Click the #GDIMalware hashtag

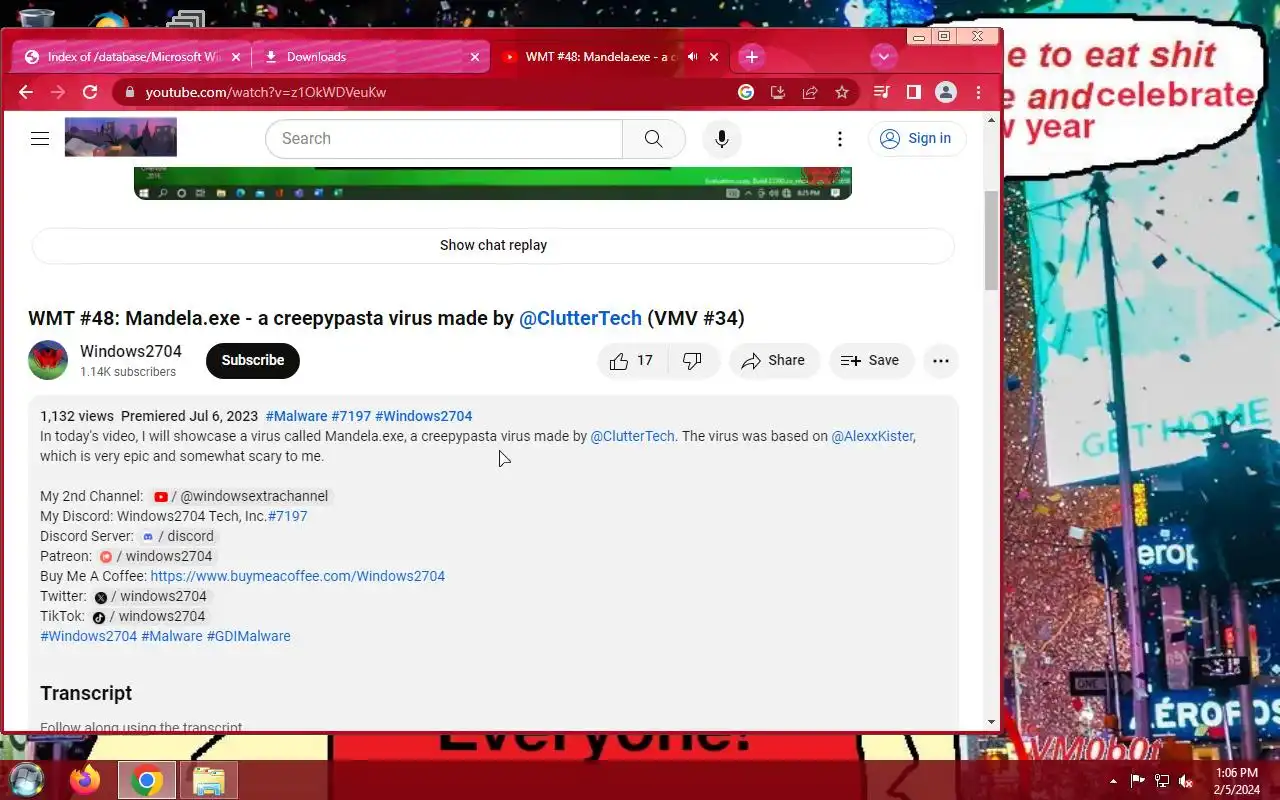[248, 636]
